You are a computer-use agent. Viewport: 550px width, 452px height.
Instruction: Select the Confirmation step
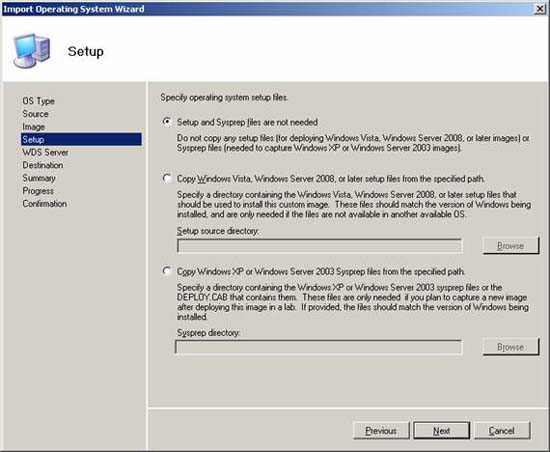pos(45,203)
